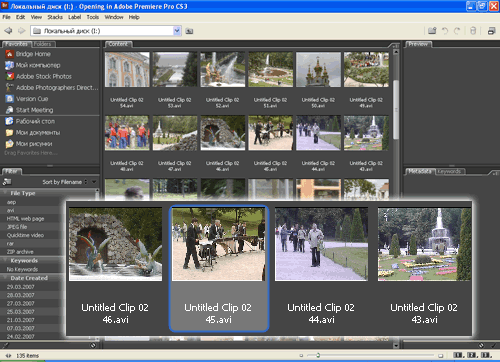Select Untitled Clip 02 48.avi thumbnail
Image resolution: width=500 pixels, height=362 pixels.
(127, 133)
